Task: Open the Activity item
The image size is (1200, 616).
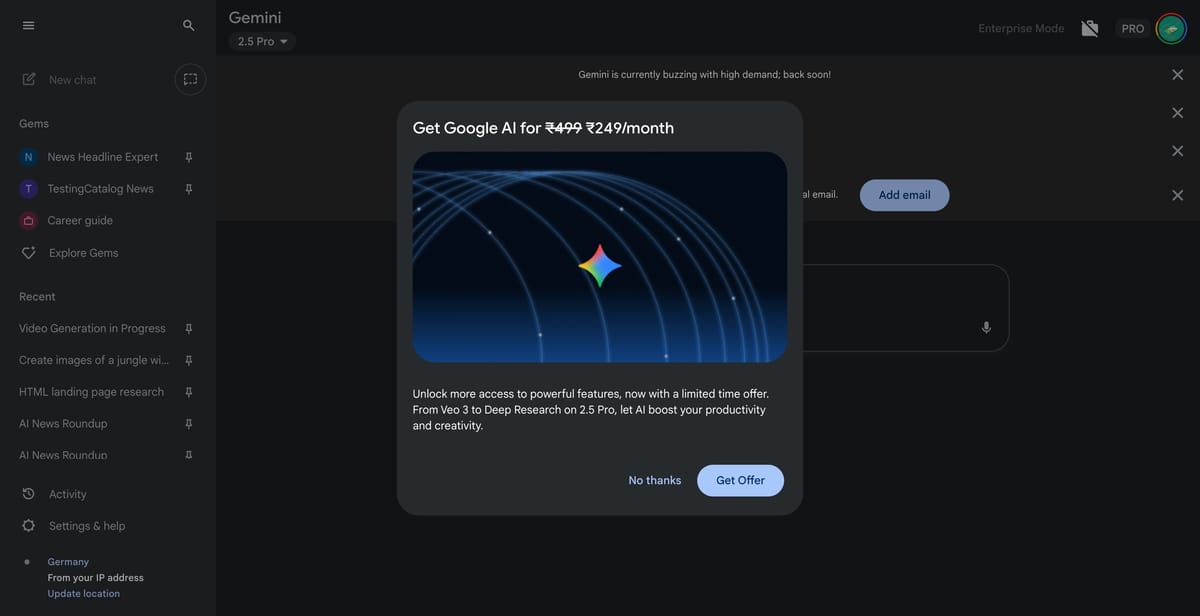Action: pos(67,494)
